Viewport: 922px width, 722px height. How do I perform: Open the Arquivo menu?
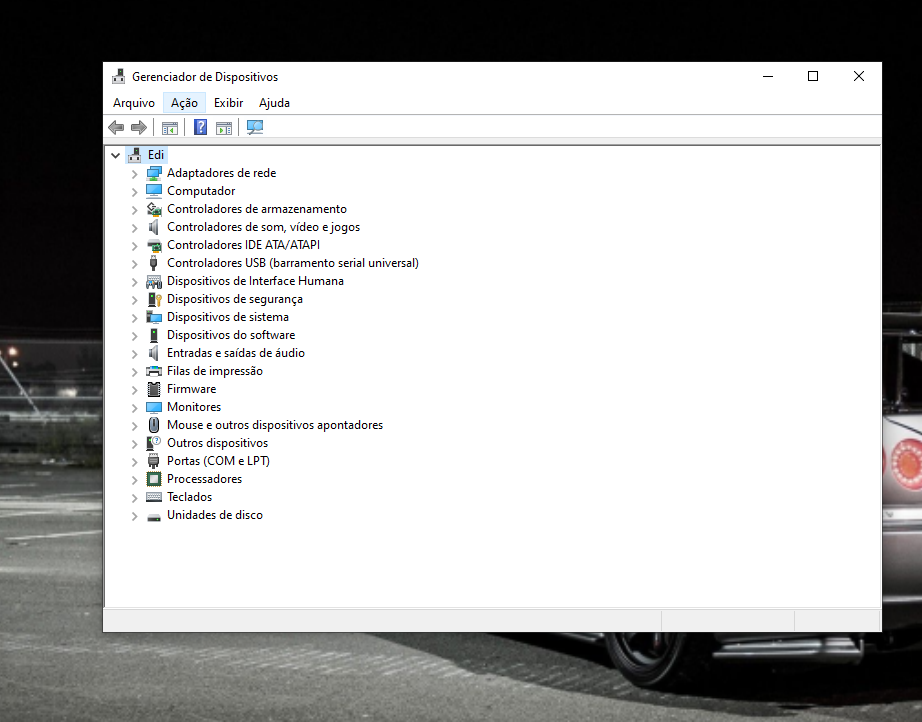[x=134, y=103]
